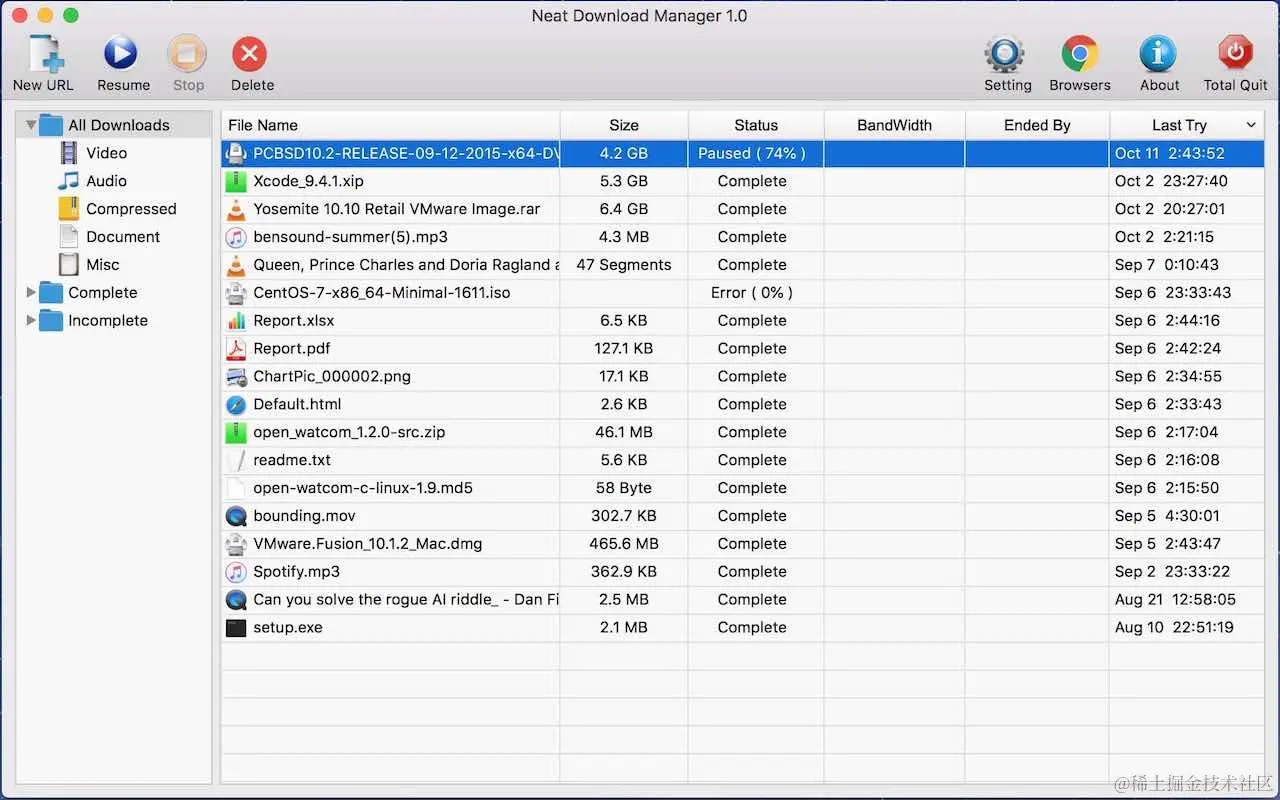Screen dimensions: 1280x800
Task: Click the Sep 2 23:33:22 date cell
Action: 1186,572
